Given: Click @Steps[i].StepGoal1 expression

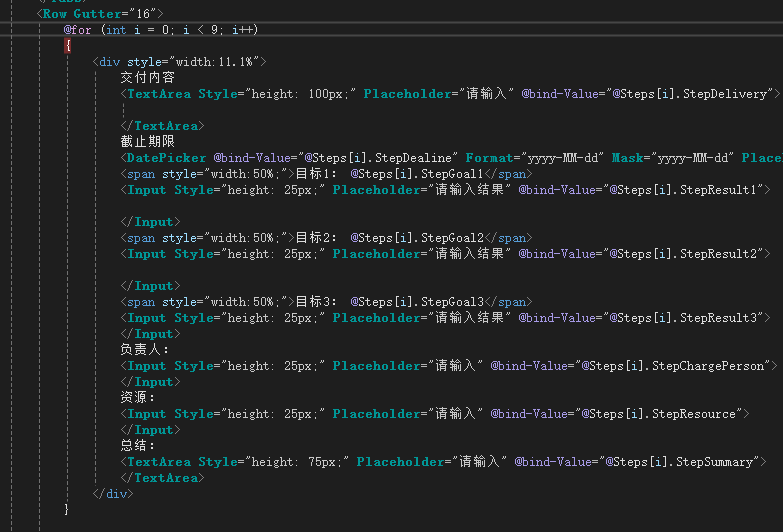Looking at the screenshot, I should tap(417, 174).
